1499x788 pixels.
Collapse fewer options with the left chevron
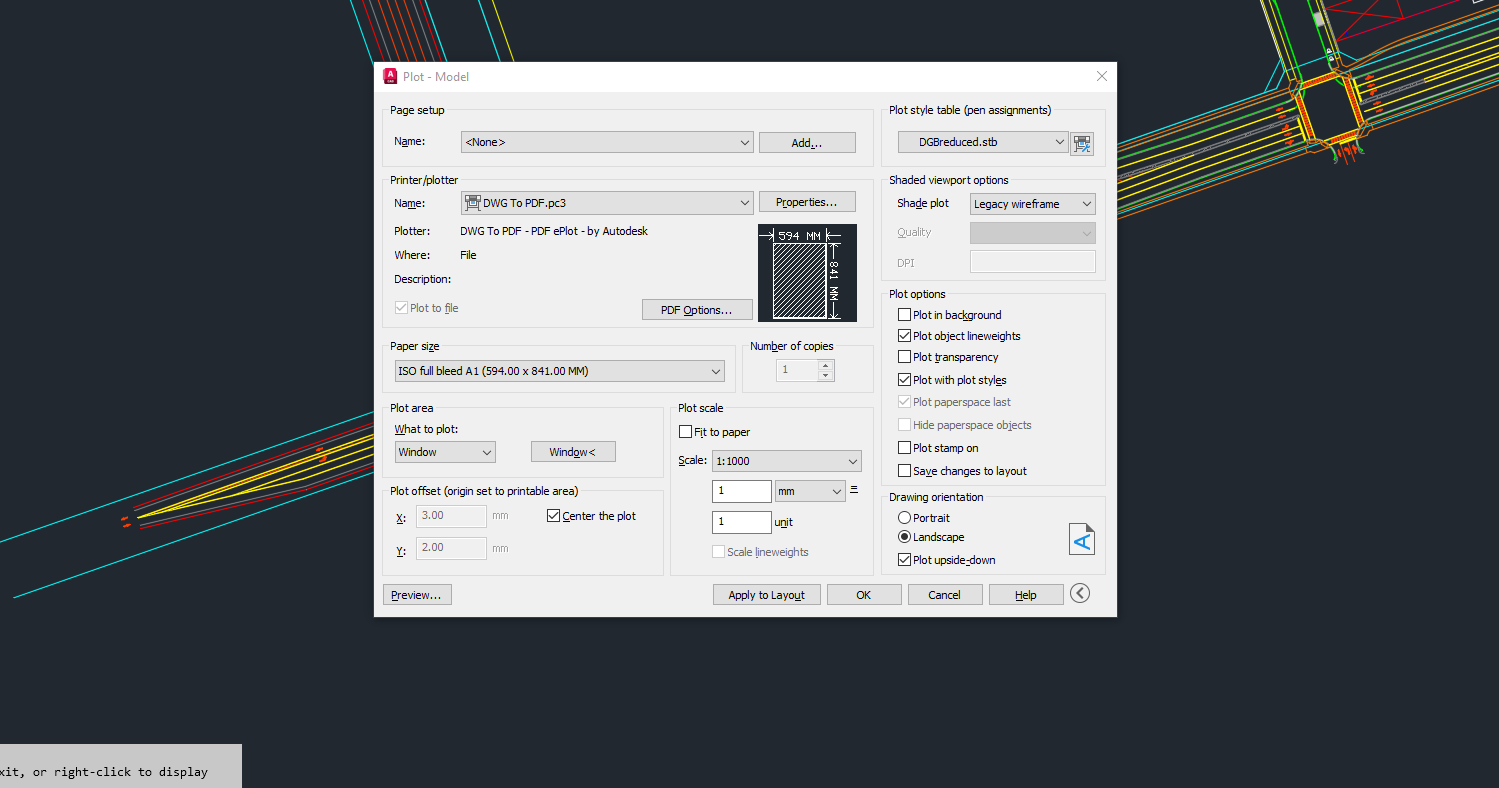coord(1078,592)
